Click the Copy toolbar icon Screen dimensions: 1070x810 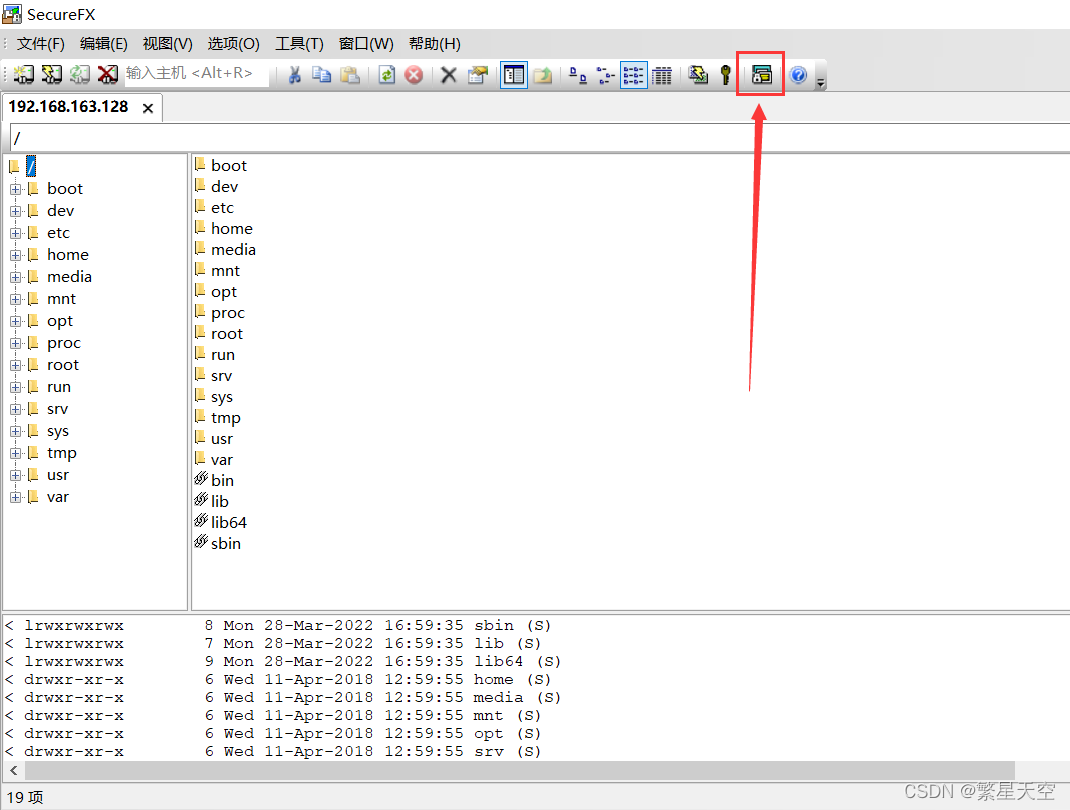(x=321, y=74)
